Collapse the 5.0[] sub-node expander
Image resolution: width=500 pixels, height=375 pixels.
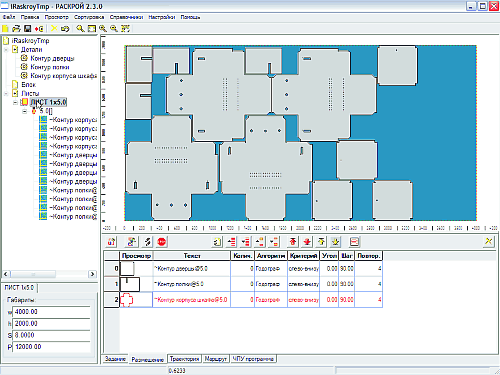click(25, 111)
